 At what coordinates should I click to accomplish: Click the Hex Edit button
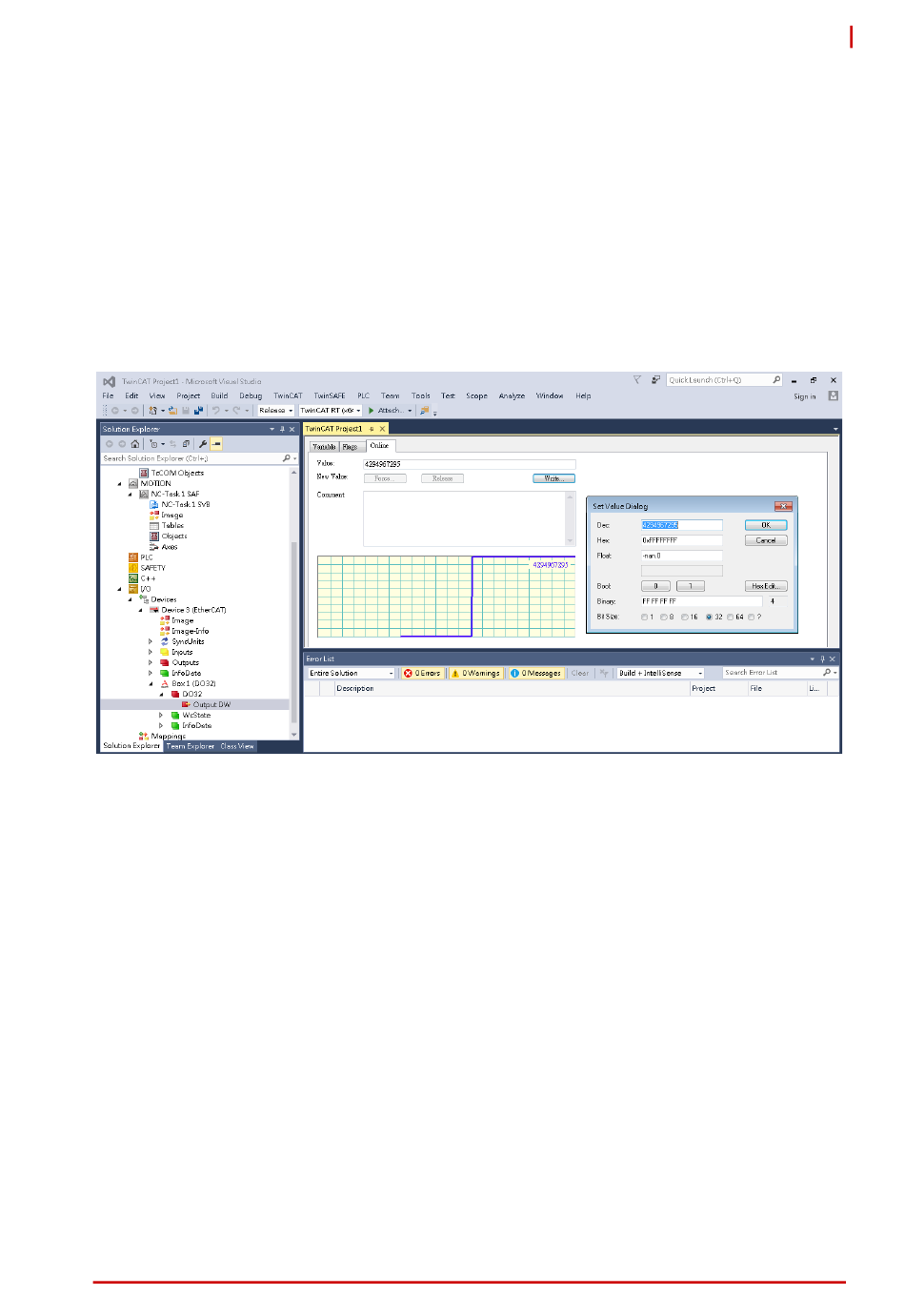click(x=766, y=586)
